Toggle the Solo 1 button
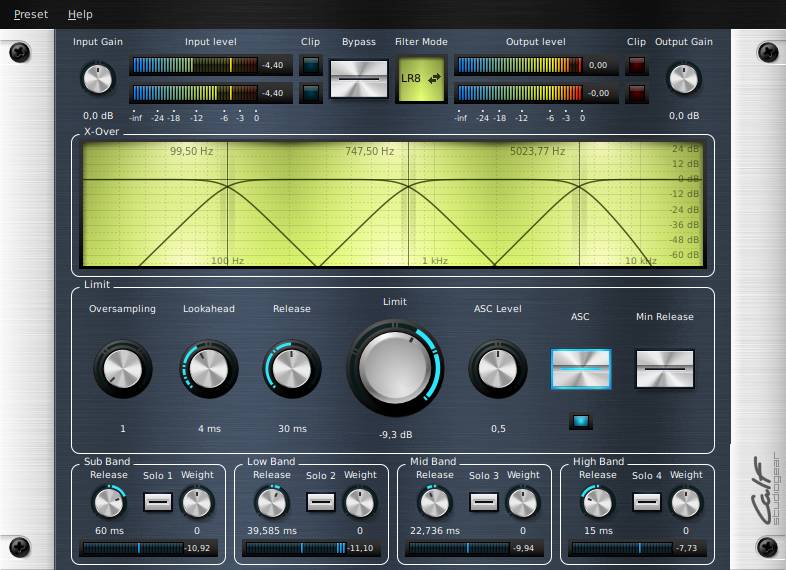The width and height of the screenshot is (786, 570). [x=158, y=502]
